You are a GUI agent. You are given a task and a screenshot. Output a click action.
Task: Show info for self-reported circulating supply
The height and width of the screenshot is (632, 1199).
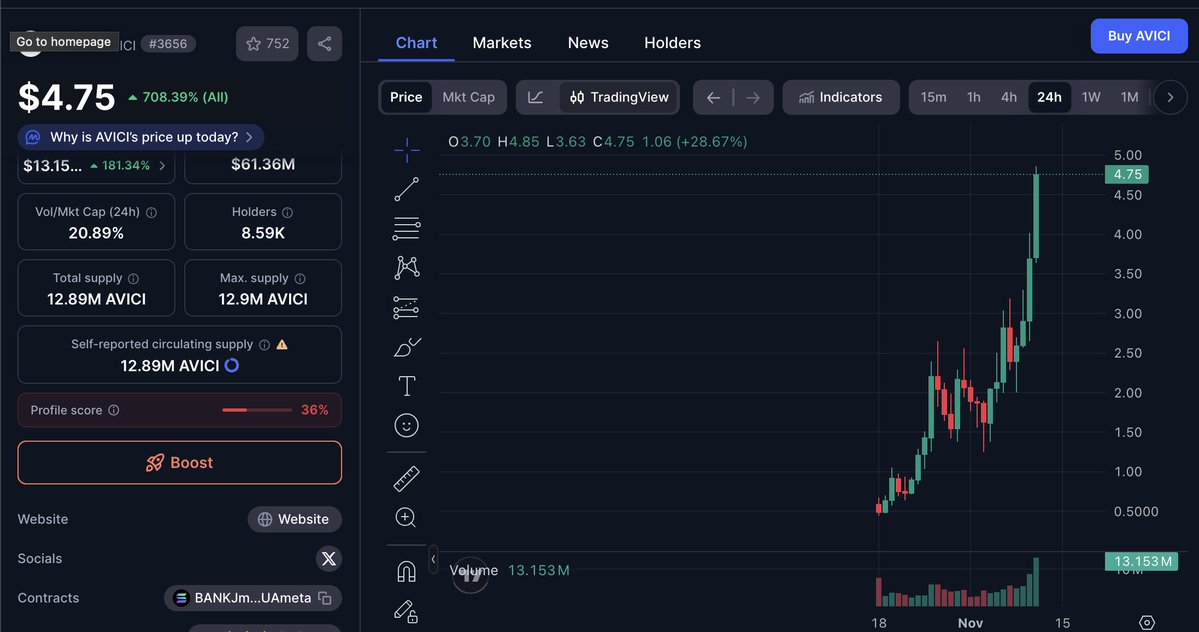click(264, 345)
